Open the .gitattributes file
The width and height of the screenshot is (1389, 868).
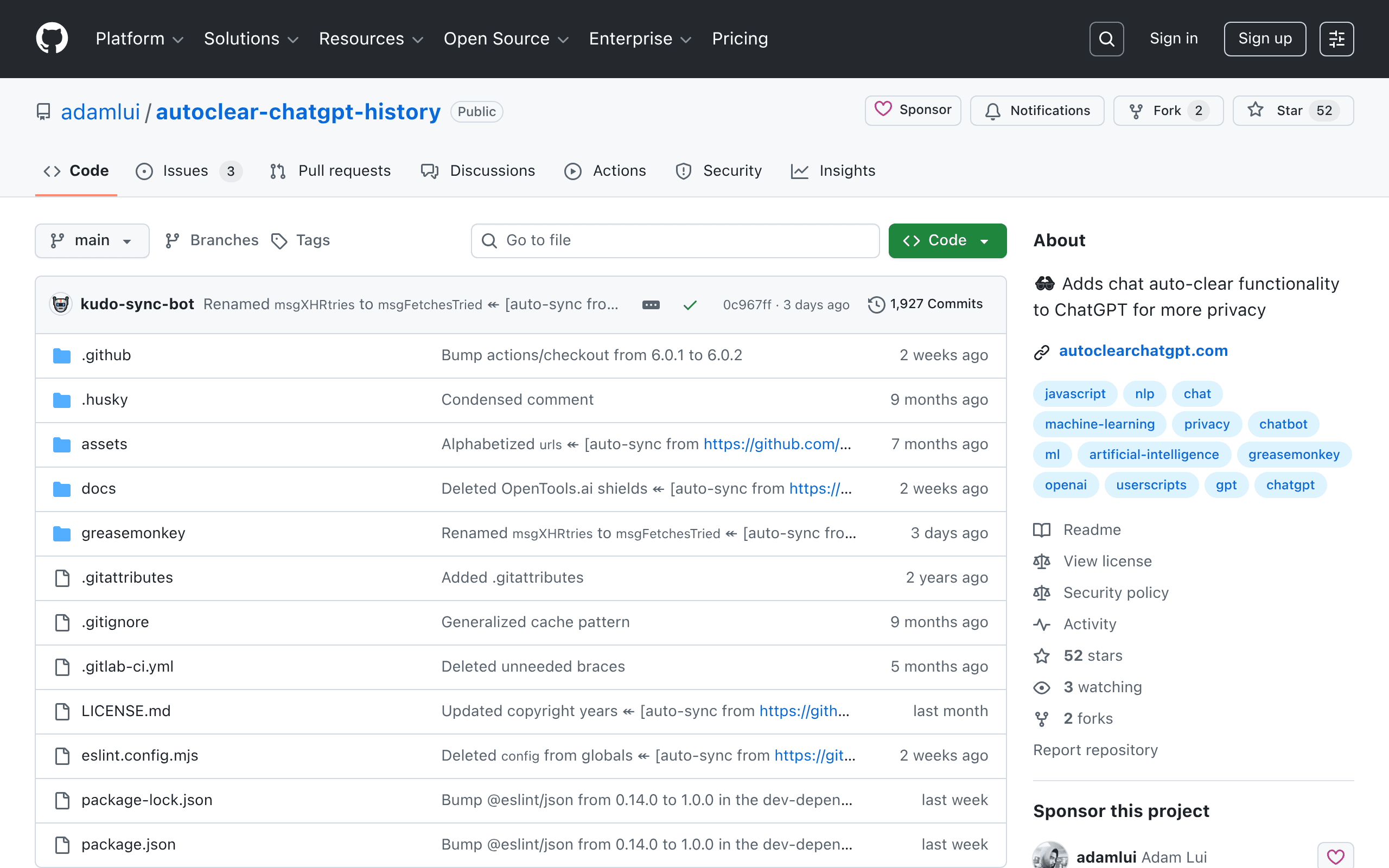pos(127,578)
